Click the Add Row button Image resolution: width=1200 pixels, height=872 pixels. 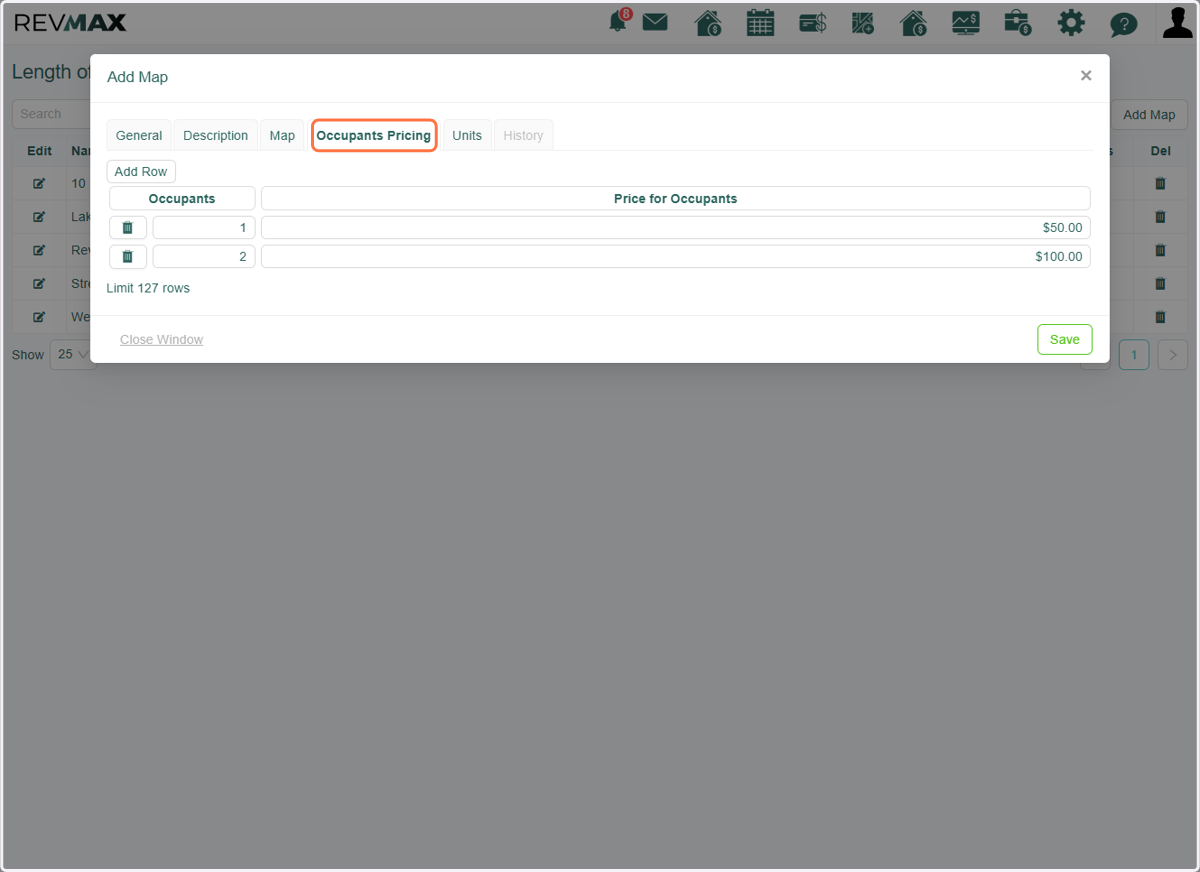141,172
